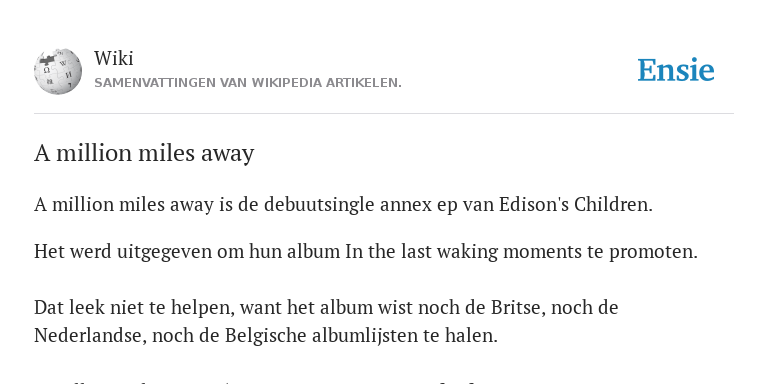Click the Wikipedia globe logo
The width and height of the screenshot is (768, 384).
coord(58,71)
